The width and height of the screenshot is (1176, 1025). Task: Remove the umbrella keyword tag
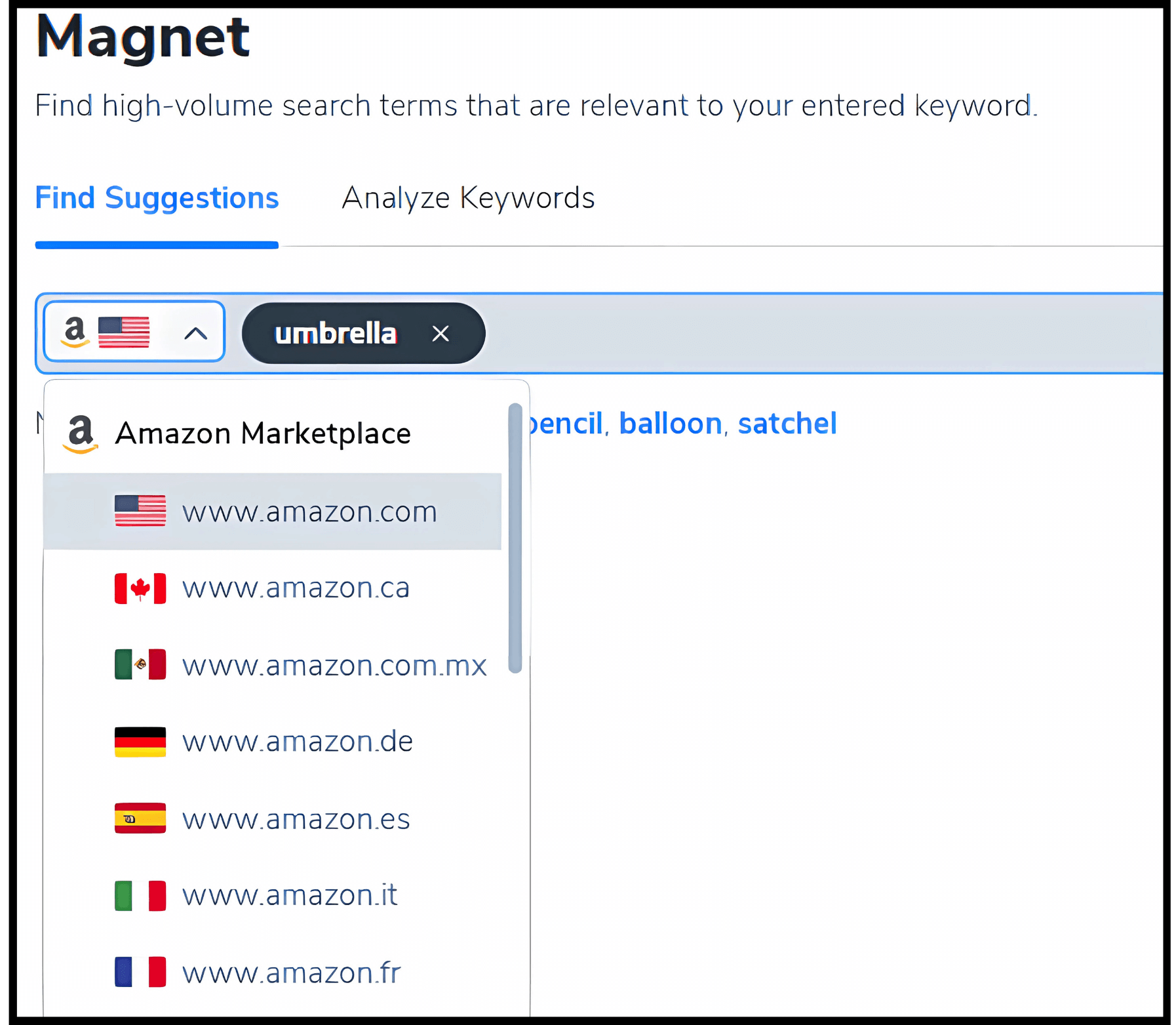click(x=441, y=334)
